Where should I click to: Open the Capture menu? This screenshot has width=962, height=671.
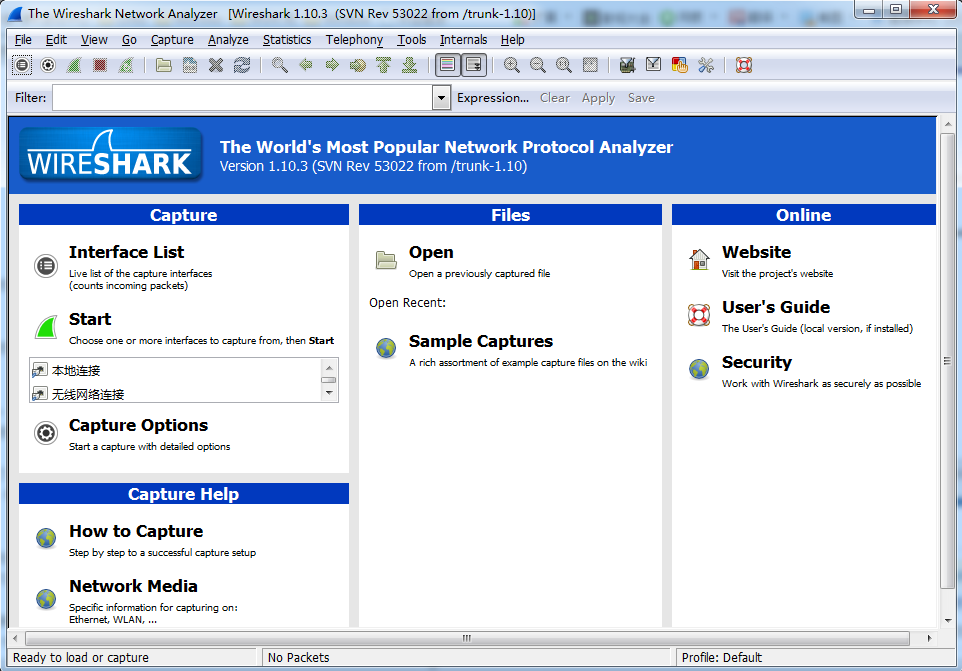click(x=172, y=40)
